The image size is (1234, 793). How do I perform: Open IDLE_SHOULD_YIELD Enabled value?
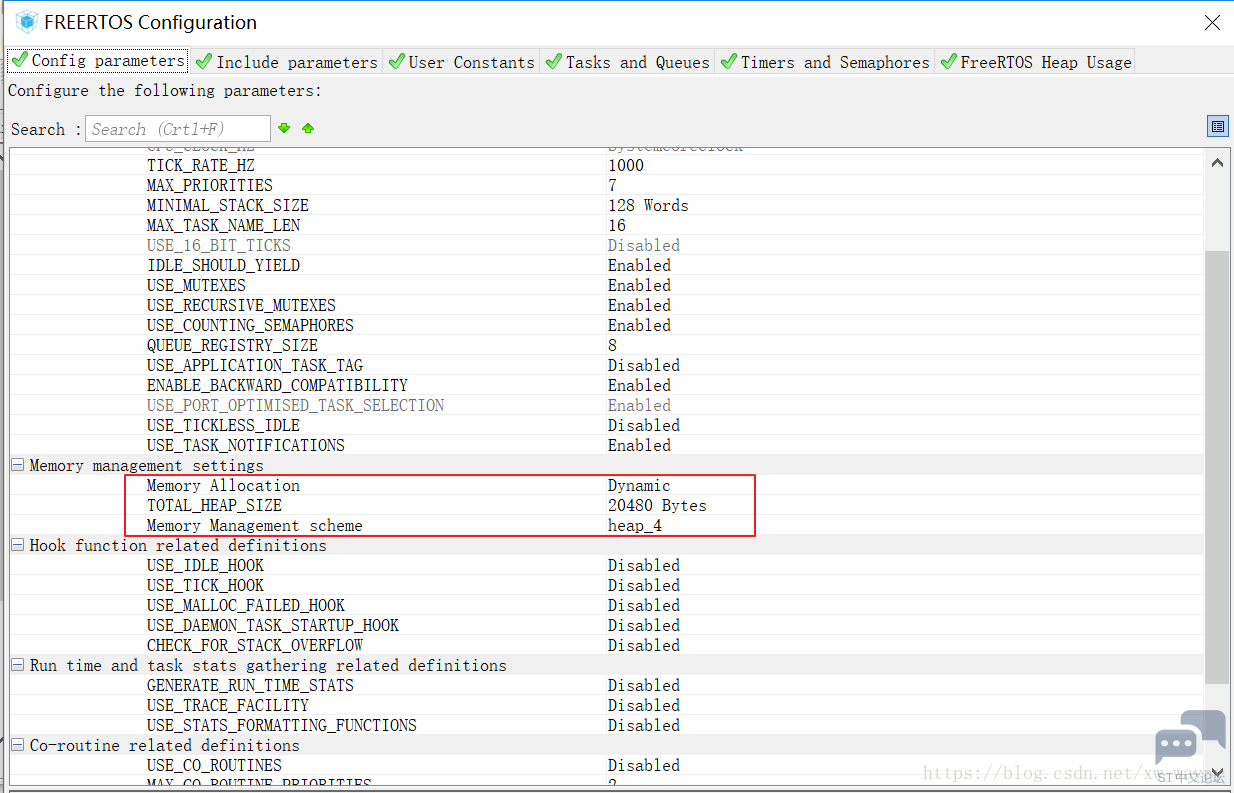639,265
